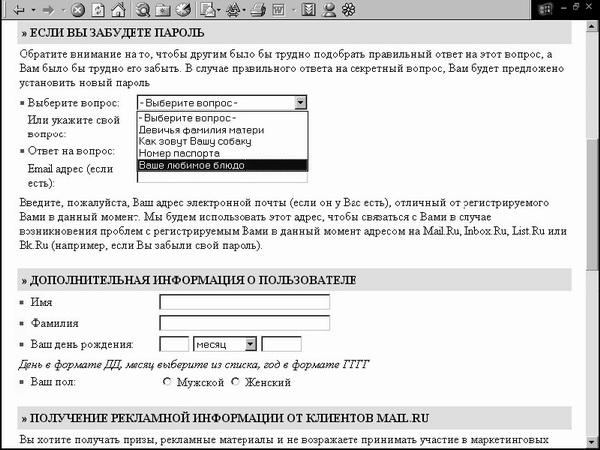The width and height of the screenshot is (600, 450).
Task: Choose 'Как зовут Вашу собаку' option
Action: coord(222,142)
